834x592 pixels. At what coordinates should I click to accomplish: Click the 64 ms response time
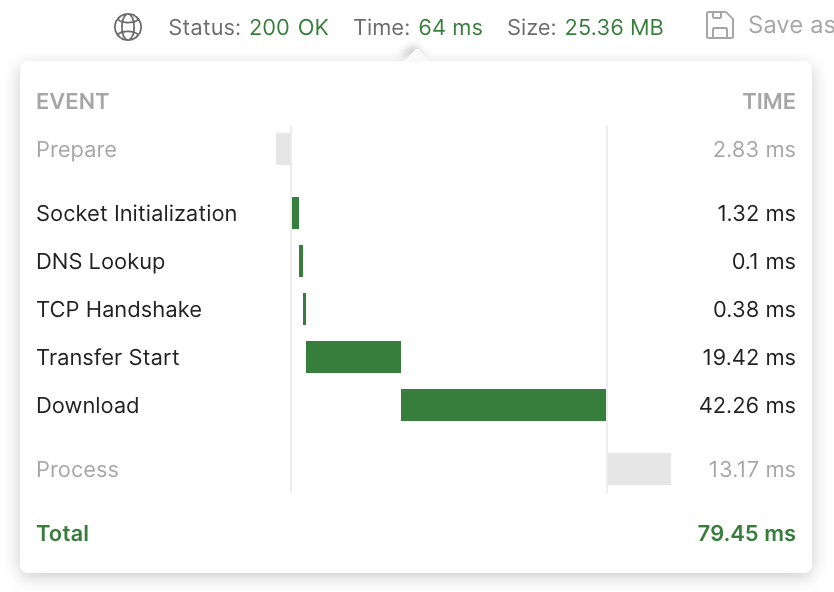click(x=451, y=27)
